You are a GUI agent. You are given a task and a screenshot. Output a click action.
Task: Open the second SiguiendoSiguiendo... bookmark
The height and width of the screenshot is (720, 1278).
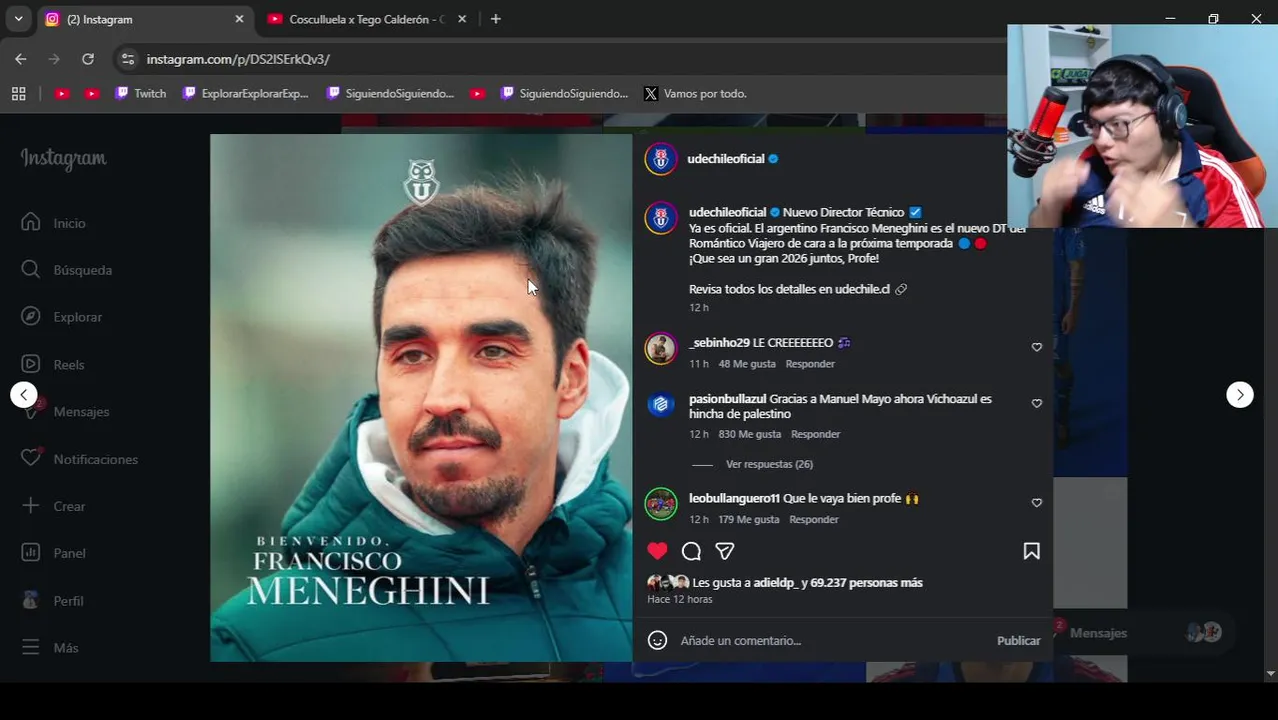(x=565, y=94)
